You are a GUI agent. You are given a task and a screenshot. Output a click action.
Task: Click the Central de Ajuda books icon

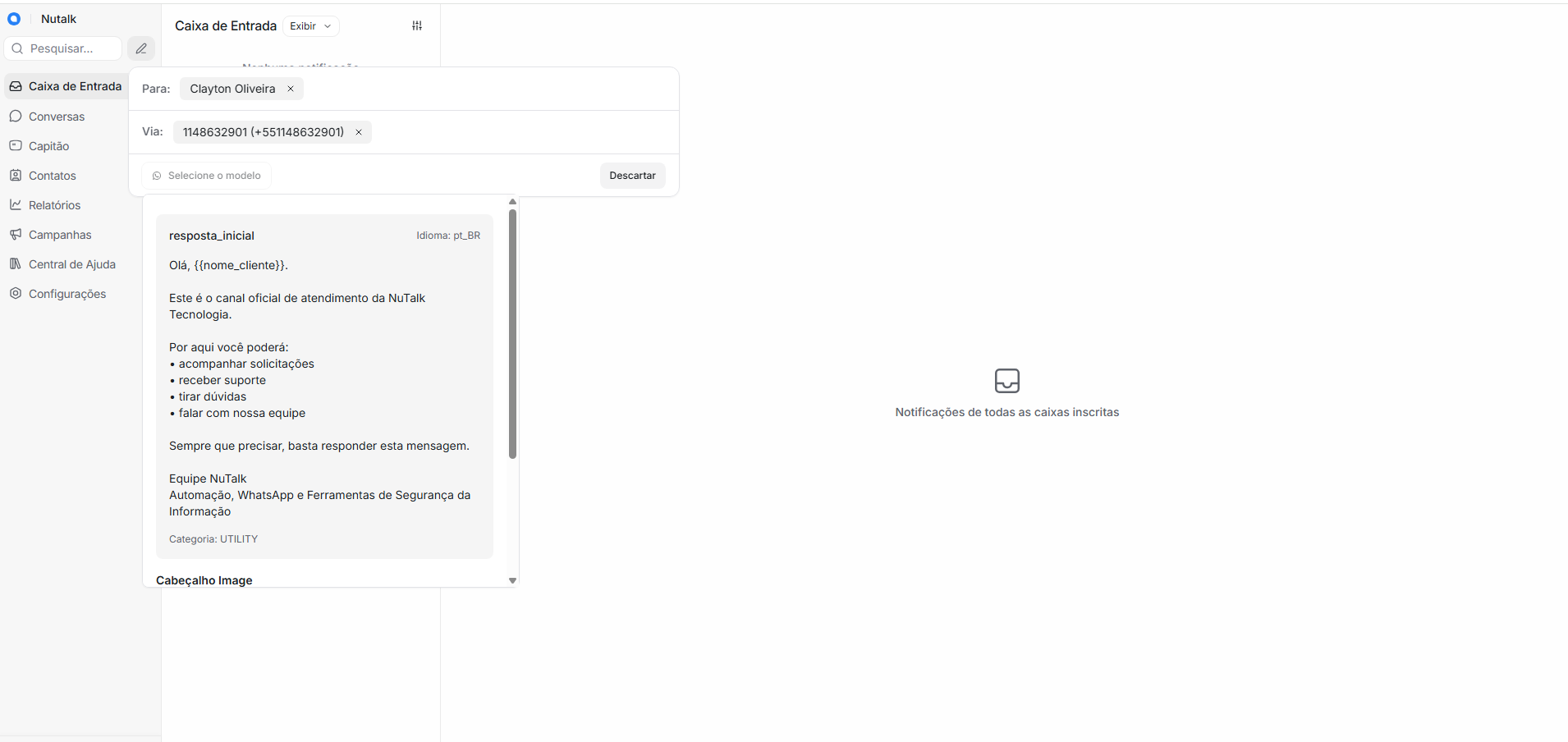click(x=16, y=263)
